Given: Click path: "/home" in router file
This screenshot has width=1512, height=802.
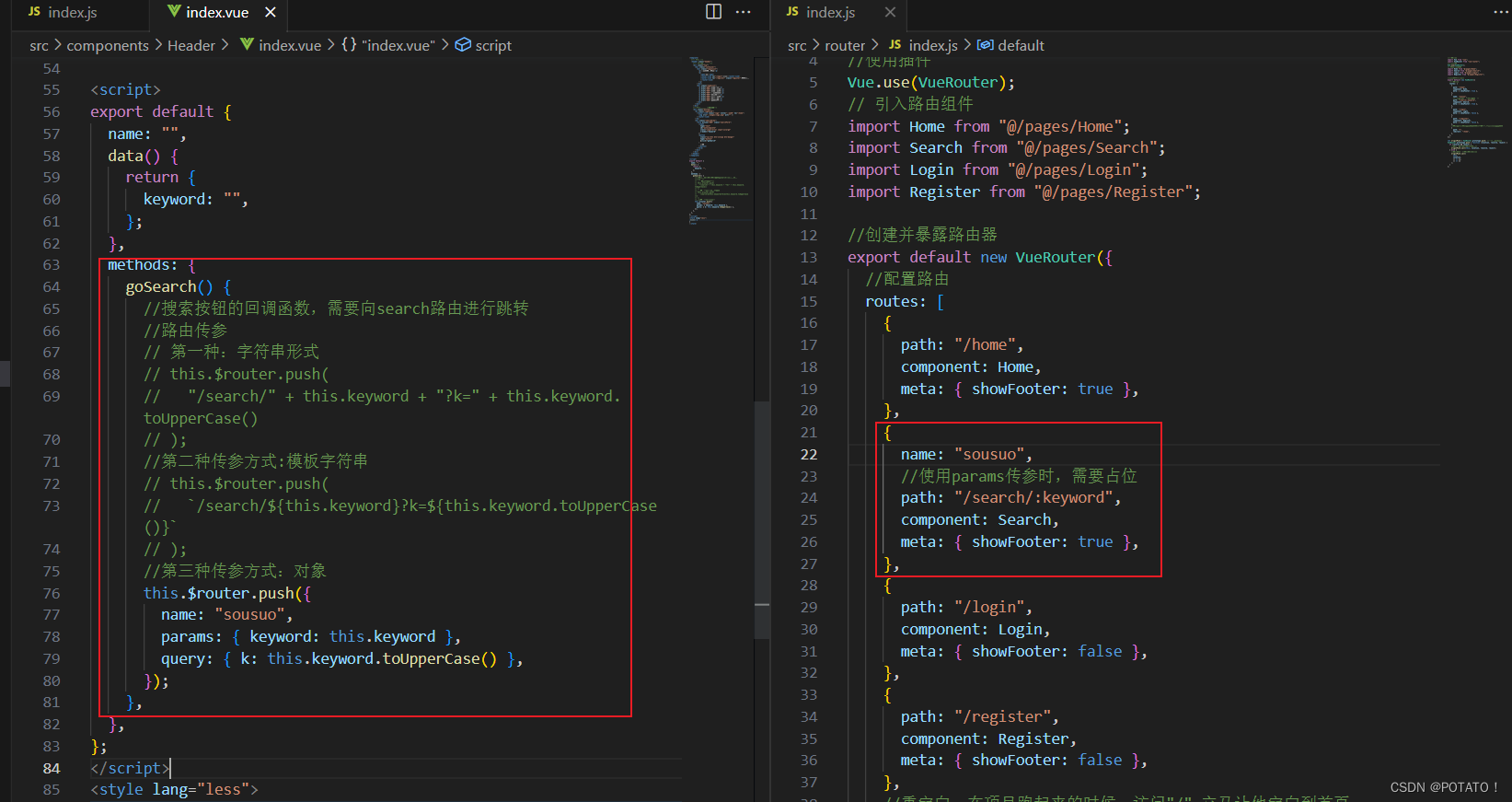Looking at the screenshot, I should (x=963, y=344).
